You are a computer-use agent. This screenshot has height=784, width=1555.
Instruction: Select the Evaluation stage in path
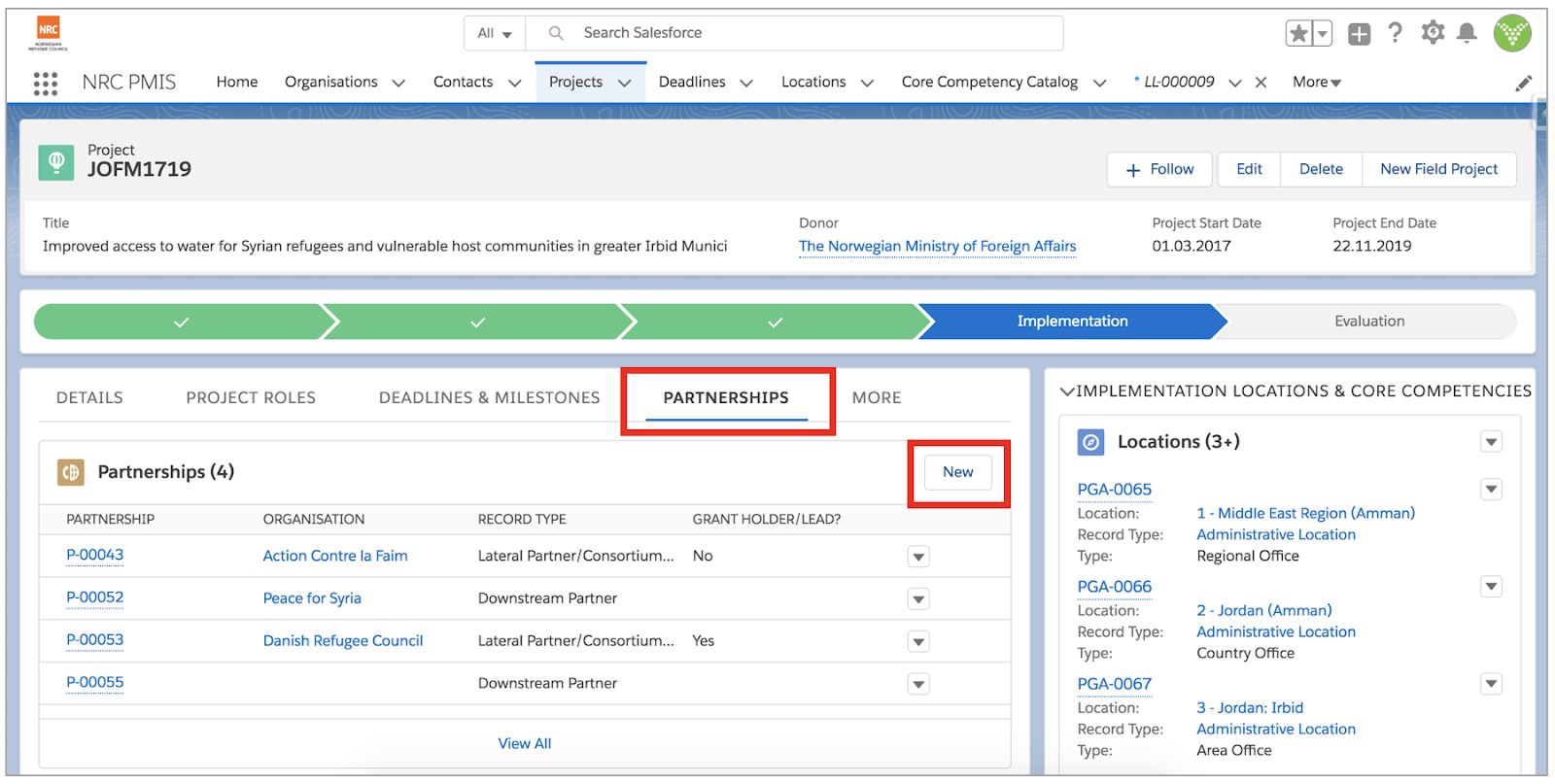[x=1369, y=322]
